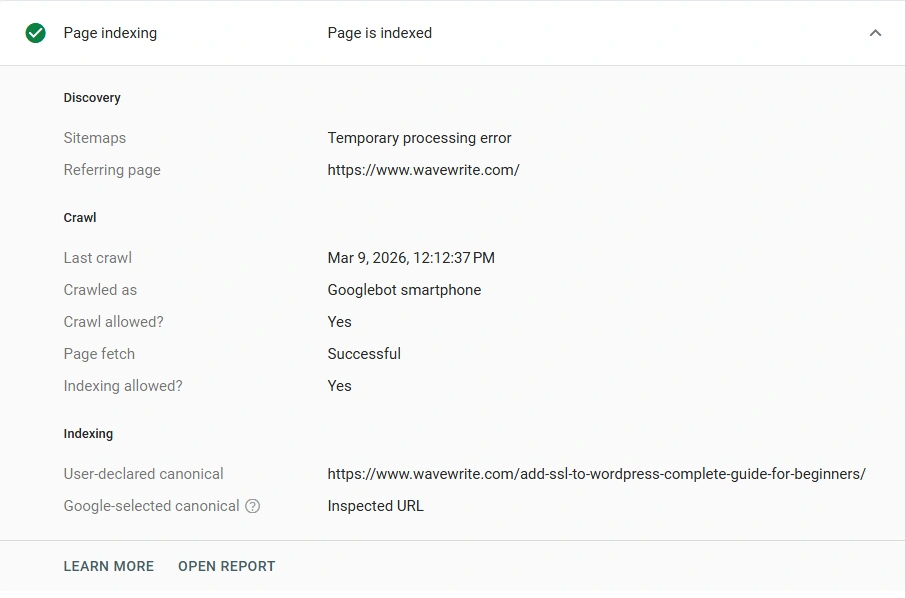
Task: Click the Indexing section heading
Action: (x=88, y=434)
